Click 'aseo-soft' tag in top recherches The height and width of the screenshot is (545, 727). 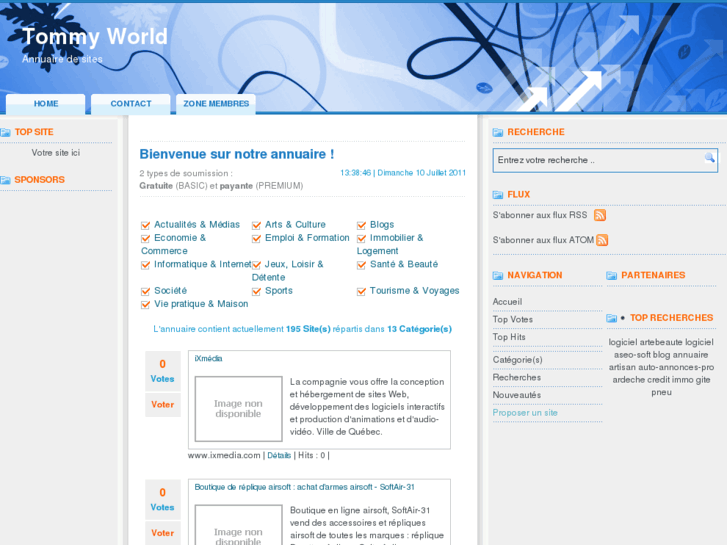[632, 355]
